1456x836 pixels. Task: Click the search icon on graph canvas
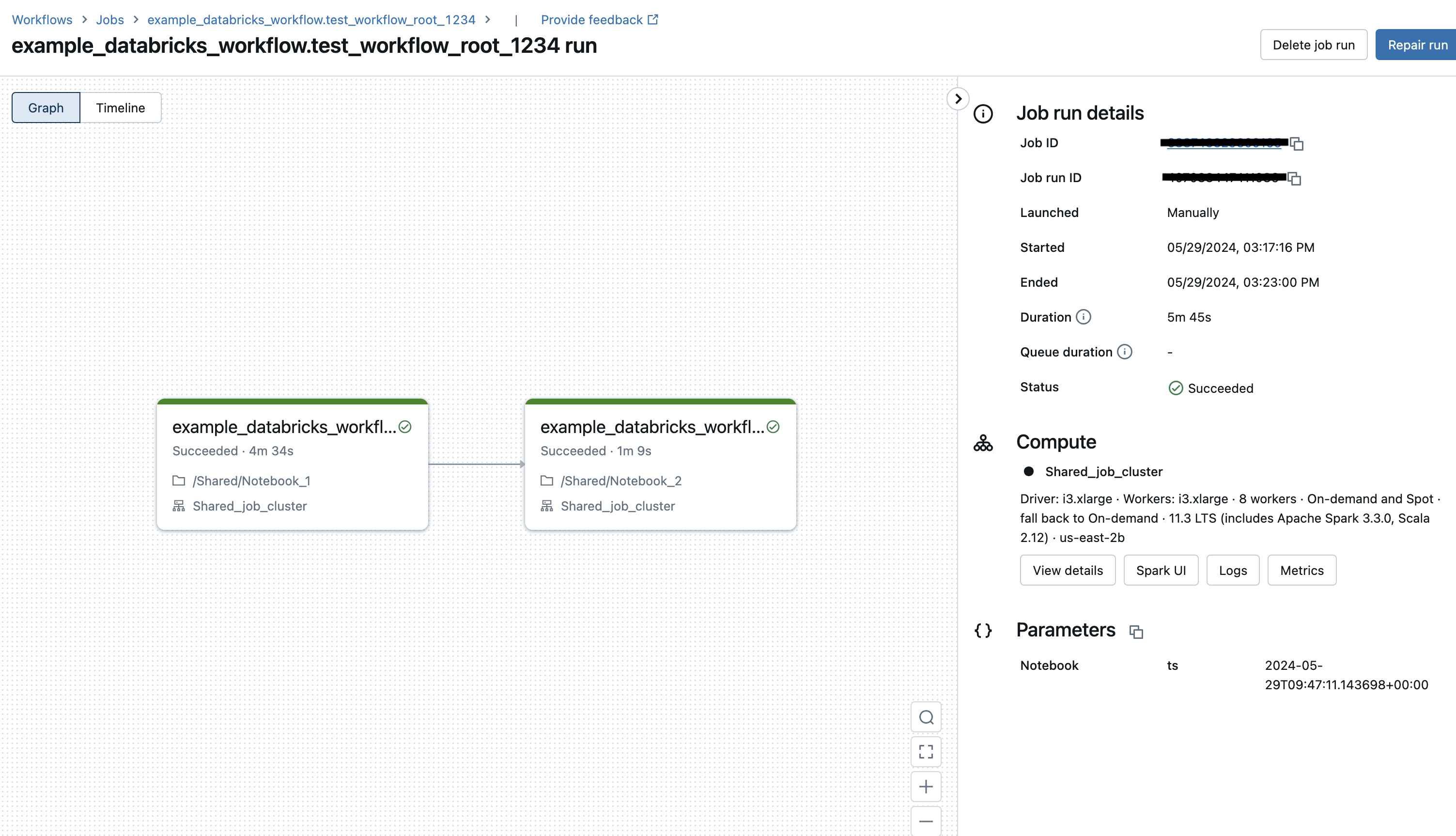coord(925,717)
